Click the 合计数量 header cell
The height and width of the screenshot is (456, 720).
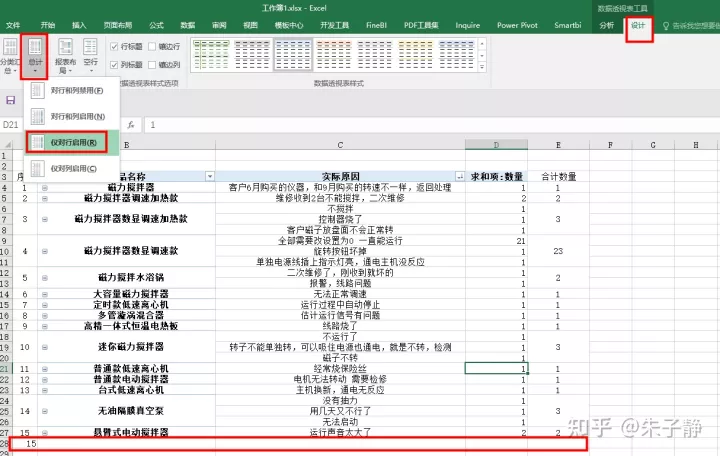pyautogui.click(x=558, y=176)
